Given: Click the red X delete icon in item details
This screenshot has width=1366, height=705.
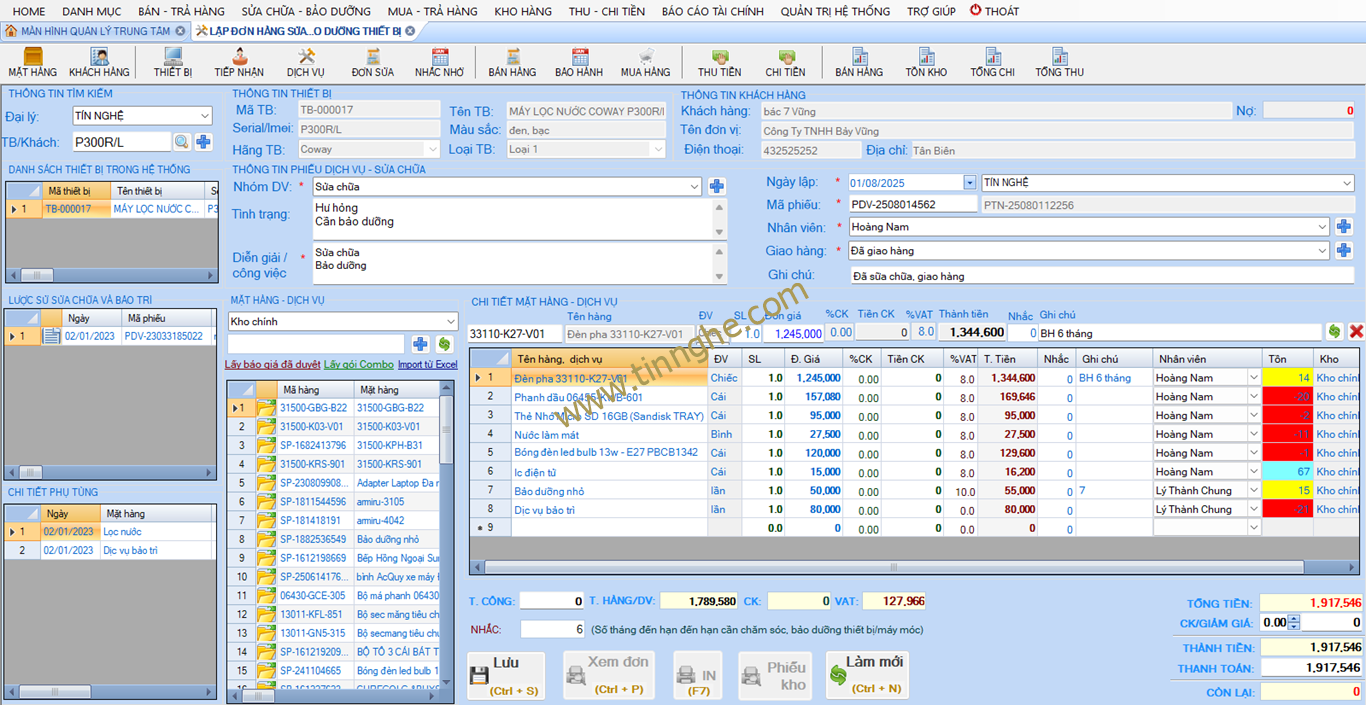Looking at the screenshot, I should point(1356,332).
